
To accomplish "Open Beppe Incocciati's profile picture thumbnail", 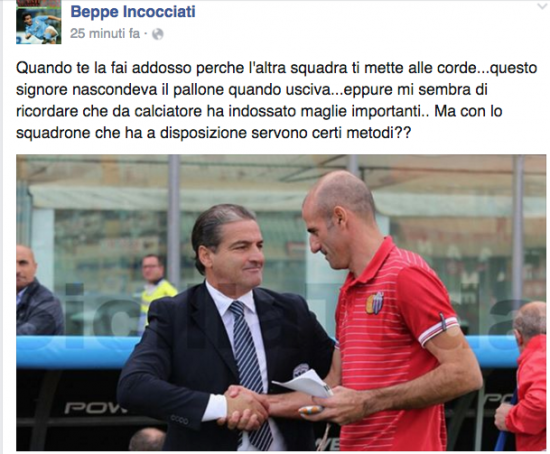I will (39, 22).
